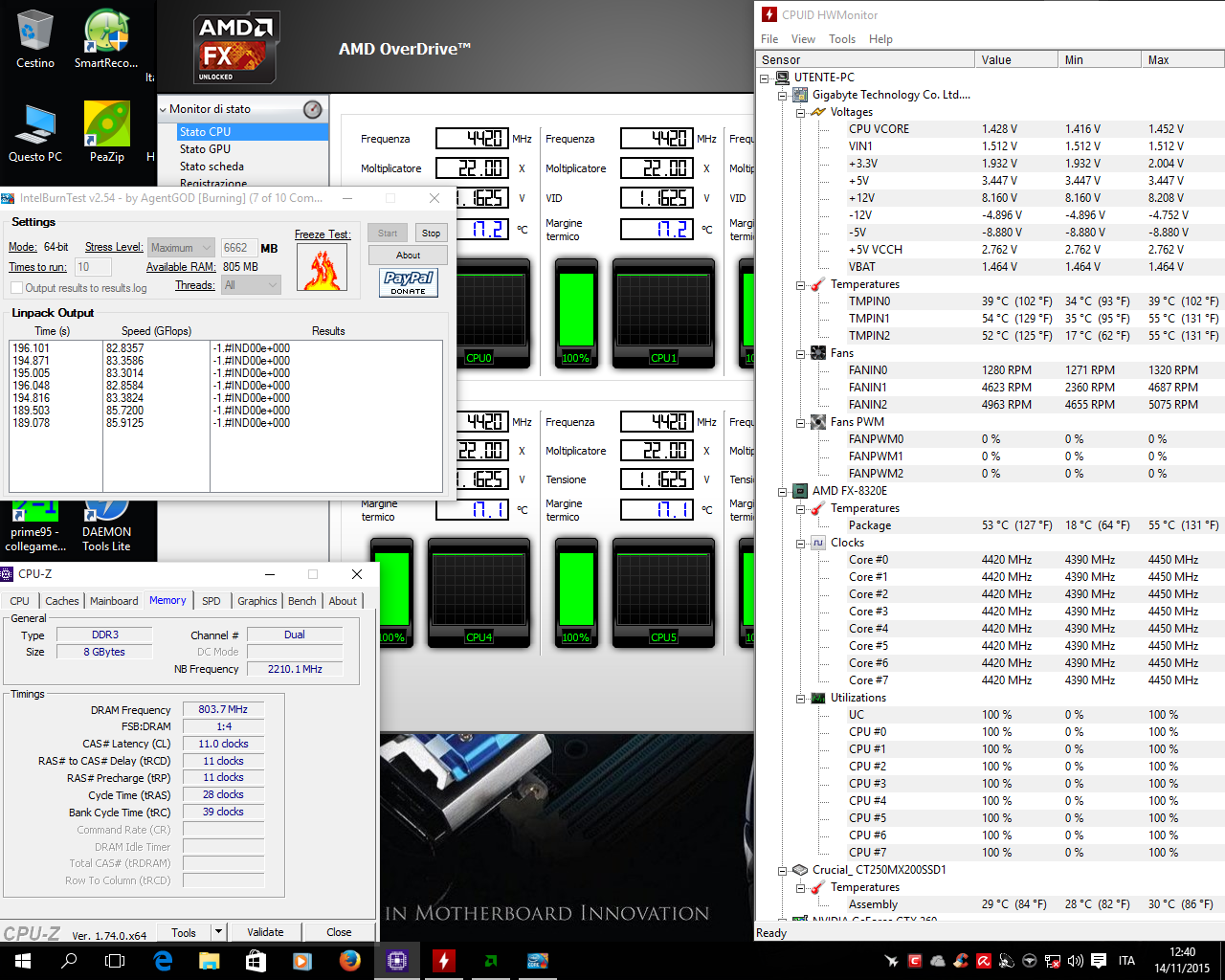The width and height of the screenshot is (1225, 980).
Task: Switch to the Mainboard tab in CPU-Z
Action: pyautogui.click(x=114, y=601)
